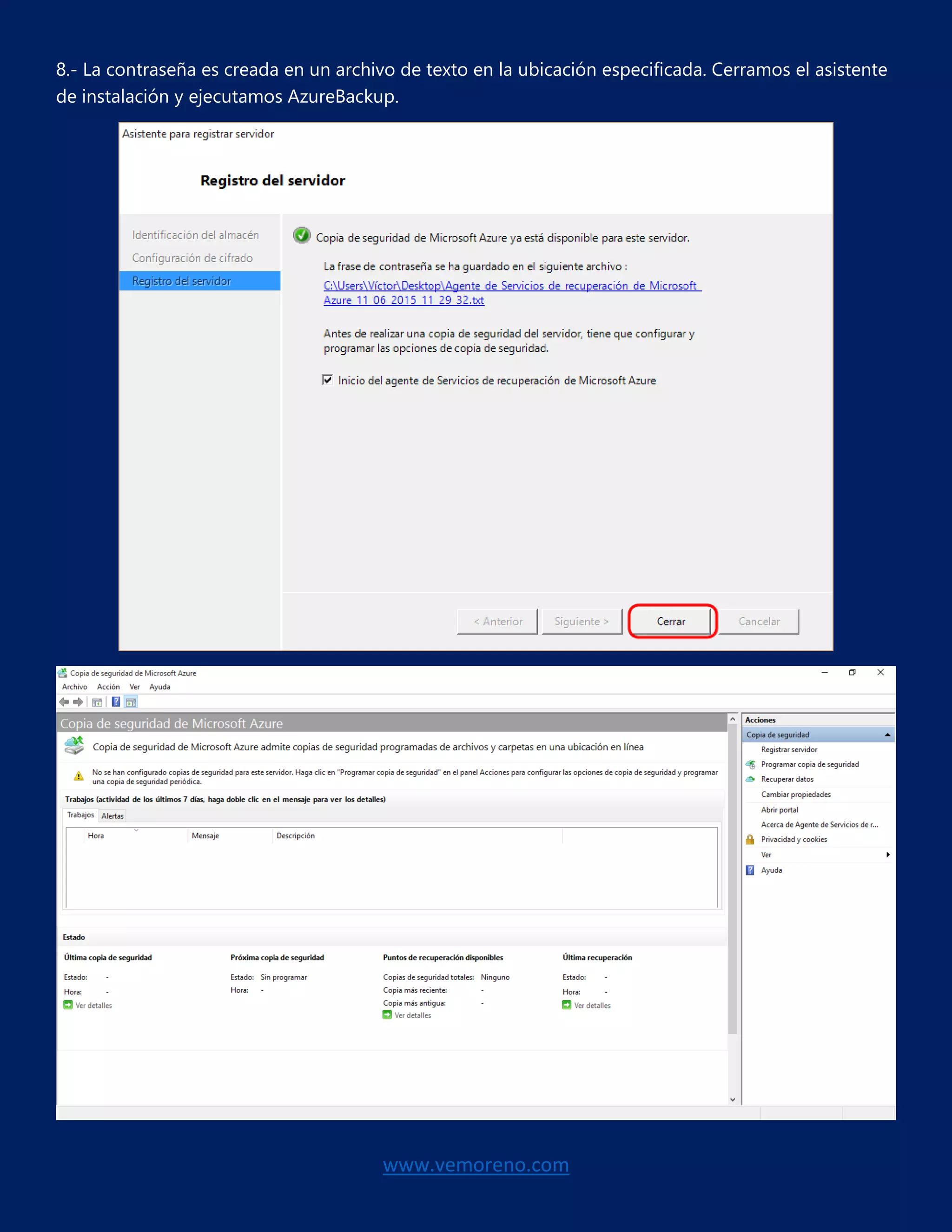Open the Ayuda menu in menu bar
Image resolution: width=952 pixels, height=1232 pixels.
coord(159,687)
